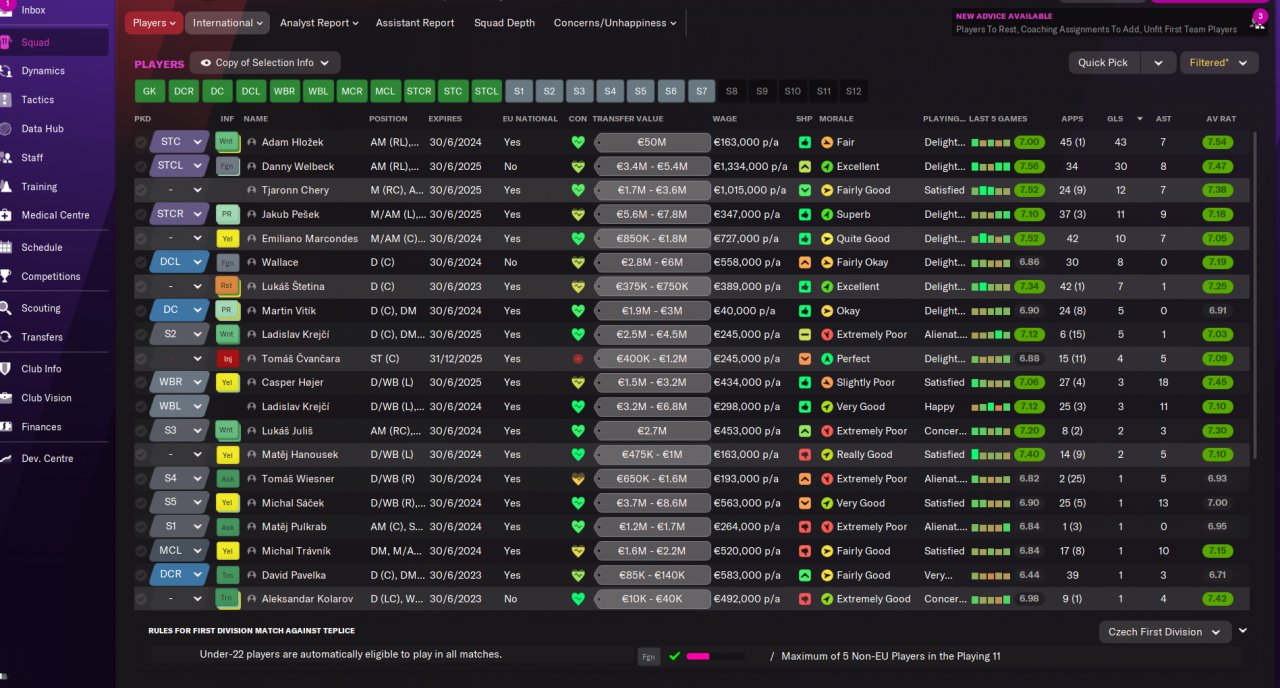The image size is (1280, 688).
Task: Open the Czech First Division competition dropdown
Action: pyautogui.click(x=1164, y=632)
